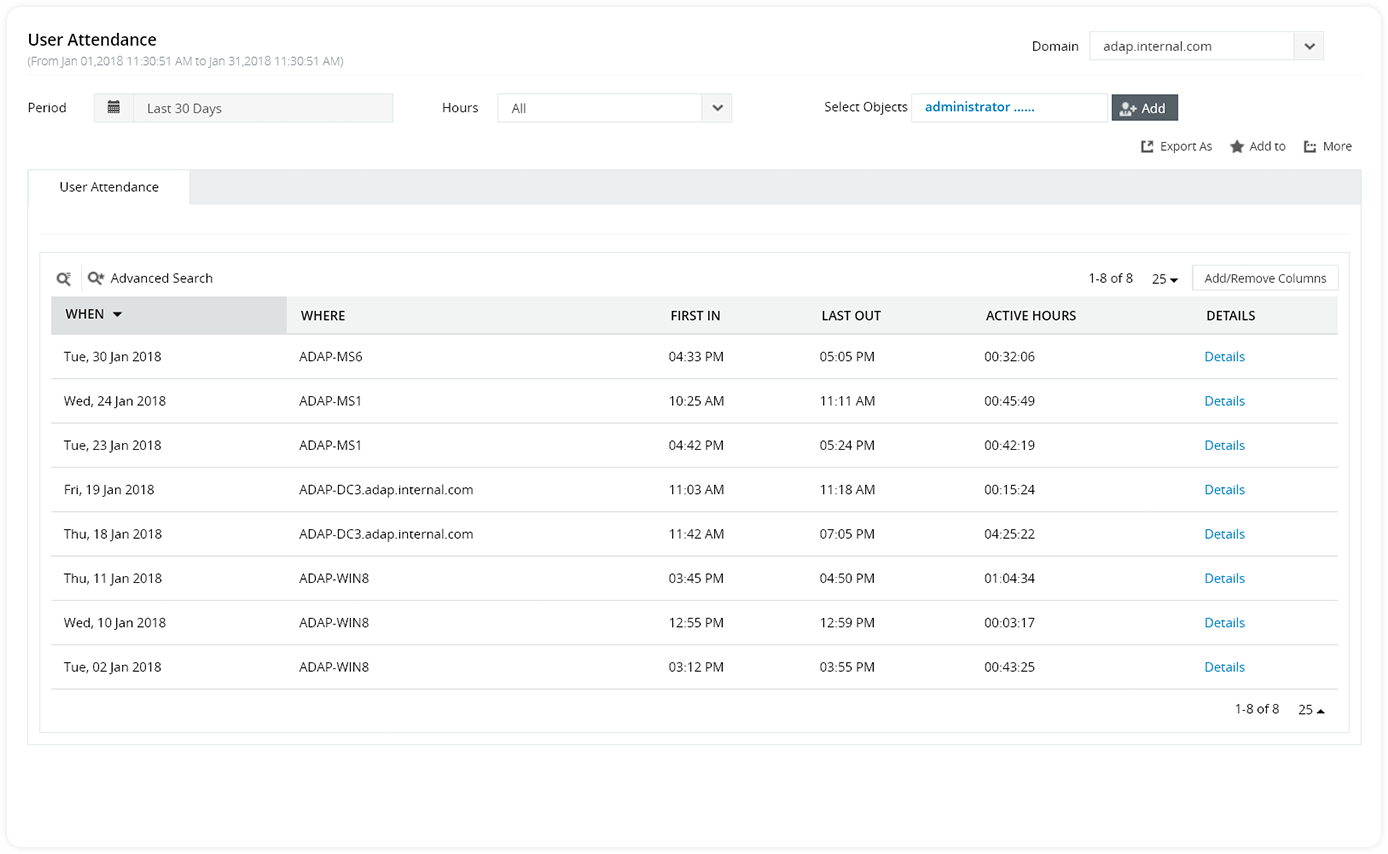This screenshot has height=854, width=1388.
Task: Click the Add to star icon
Action: 1237,147
